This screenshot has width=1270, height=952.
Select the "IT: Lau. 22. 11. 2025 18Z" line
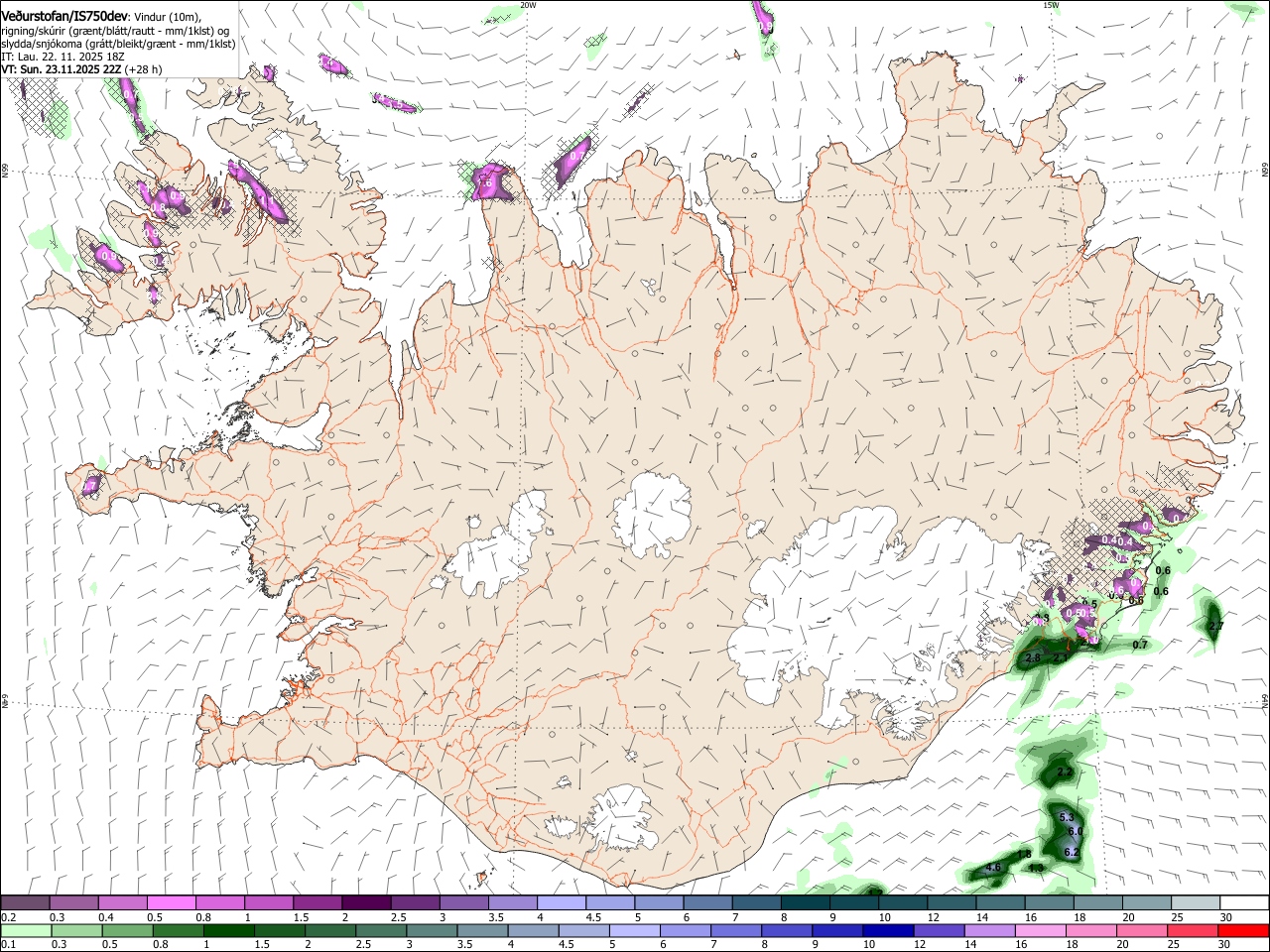pos(63,57)
